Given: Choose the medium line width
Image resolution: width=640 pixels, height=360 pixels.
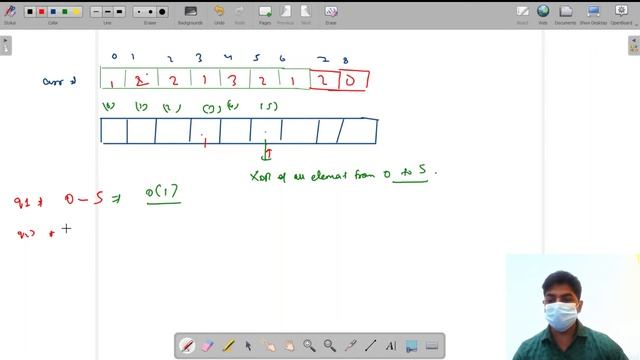Looking at the screenshot, I should (107, 12).
